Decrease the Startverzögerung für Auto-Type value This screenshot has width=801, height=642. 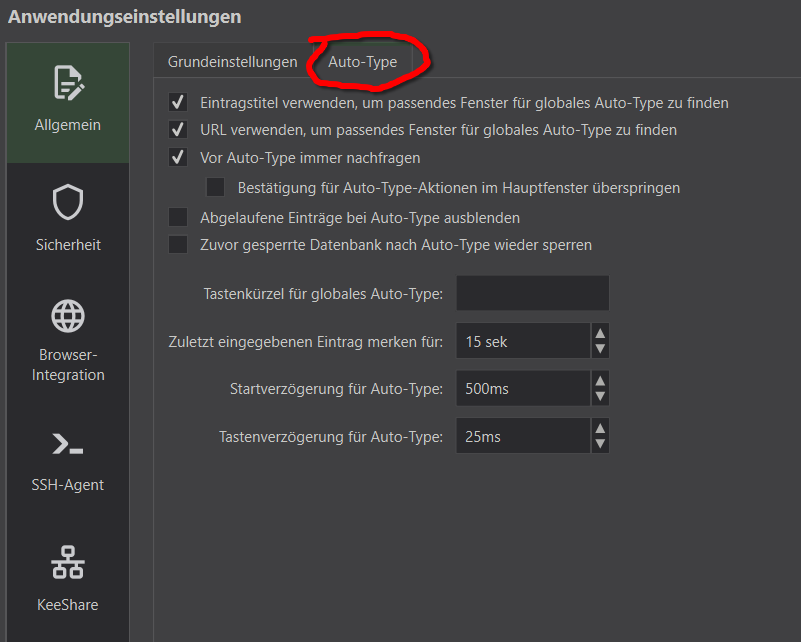coord(598,394)
